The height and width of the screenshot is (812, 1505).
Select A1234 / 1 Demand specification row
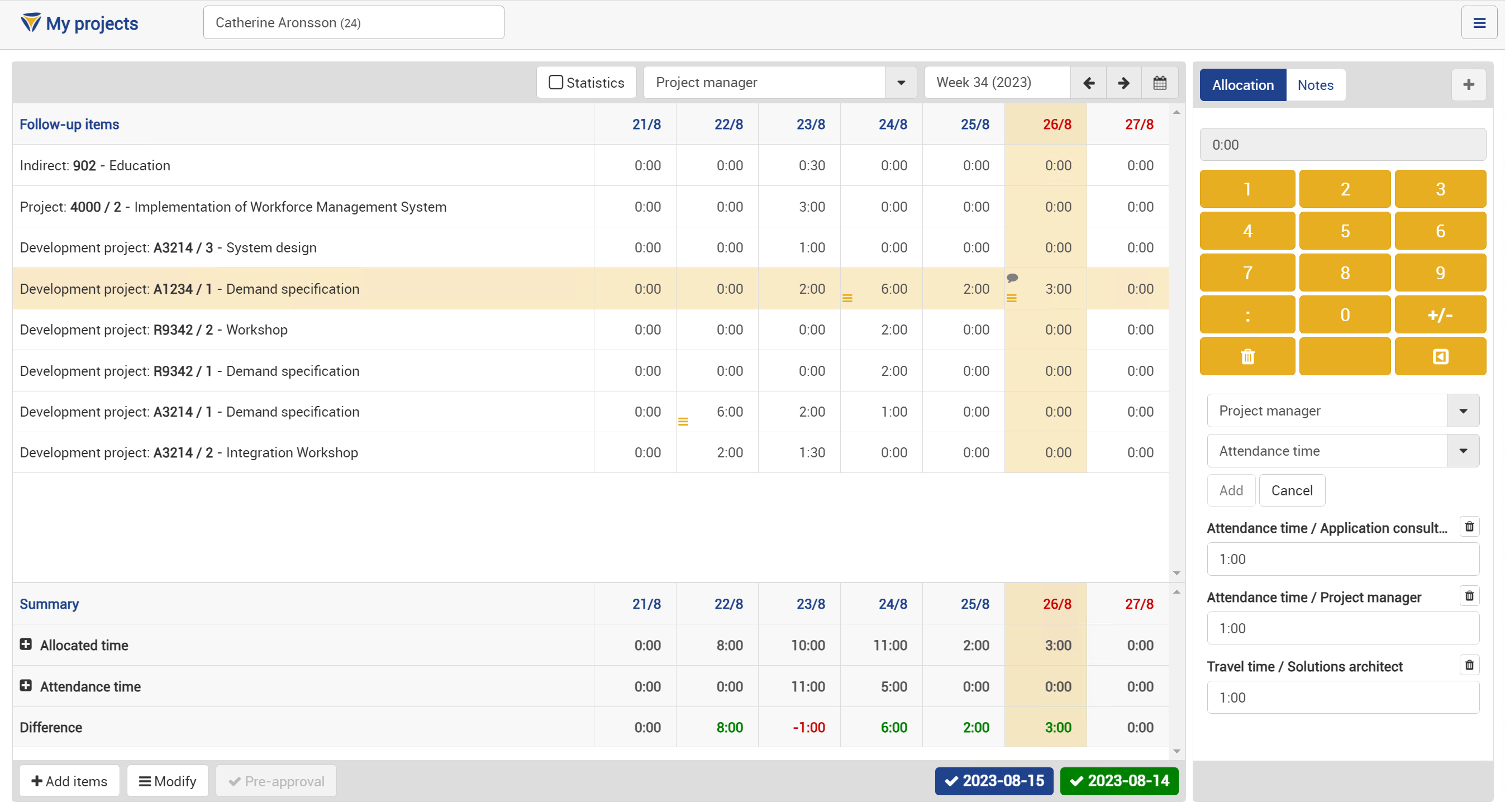tap(590, 289)
